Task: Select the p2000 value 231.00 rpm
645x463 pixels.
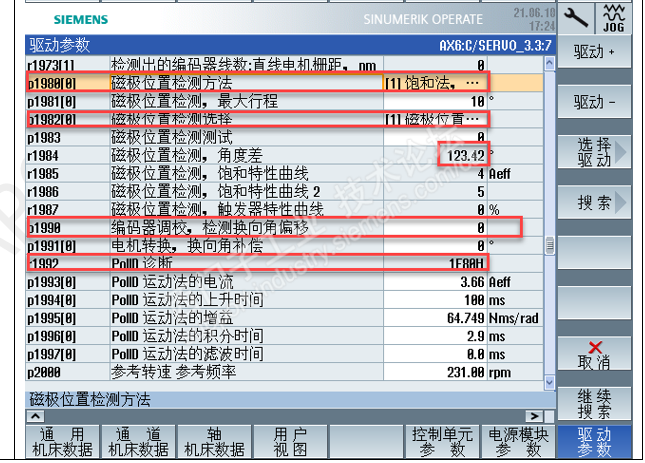Action: click(436, 372)
